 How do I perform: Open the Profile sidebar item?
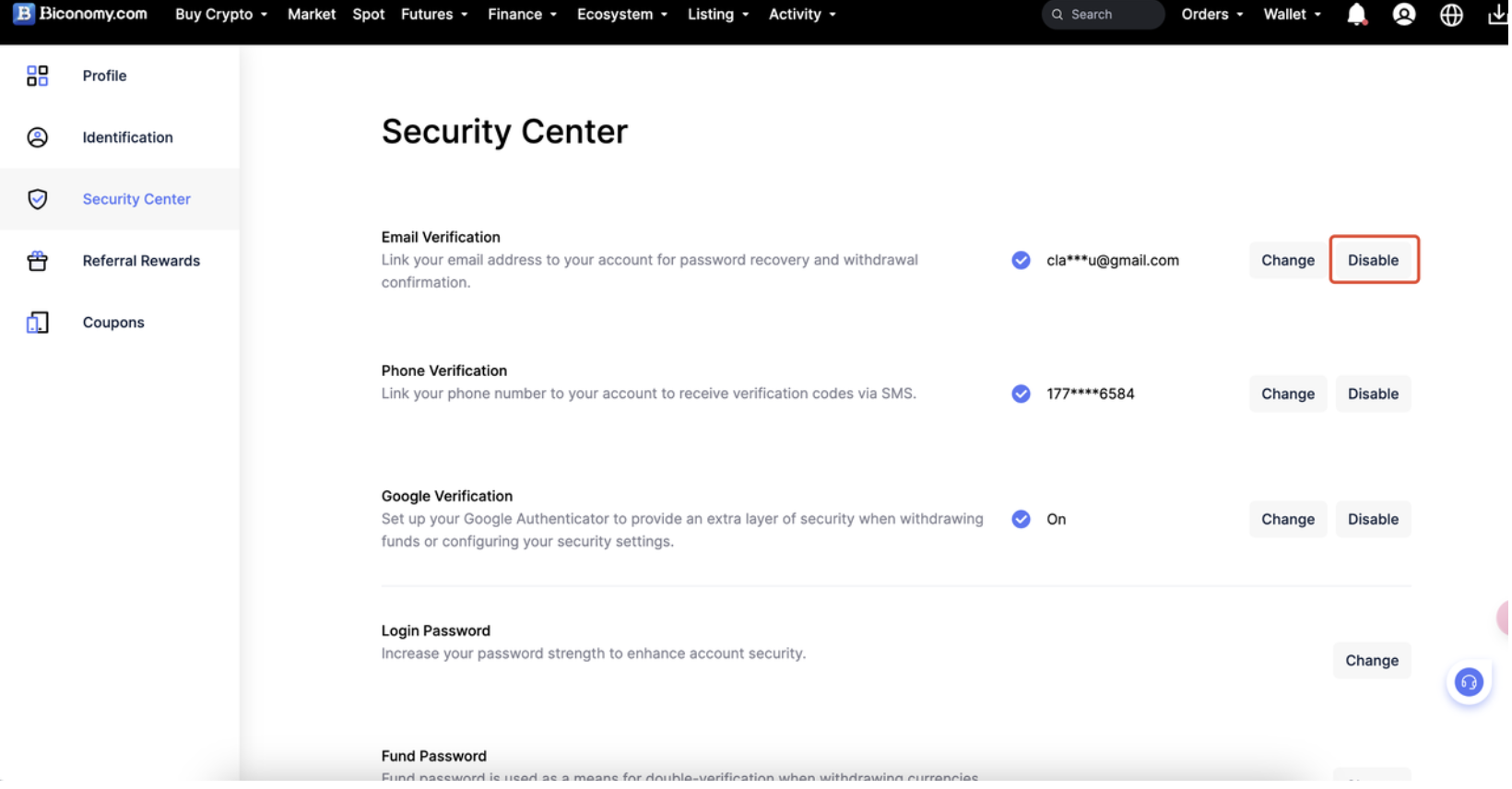(104, 76)
